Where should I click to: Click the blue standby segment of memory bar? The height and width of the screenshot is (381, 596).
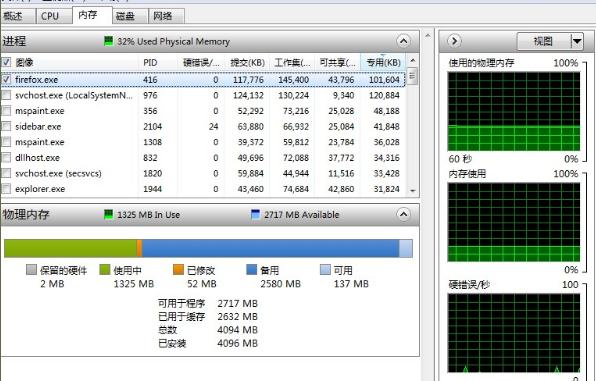click(271, 248)
